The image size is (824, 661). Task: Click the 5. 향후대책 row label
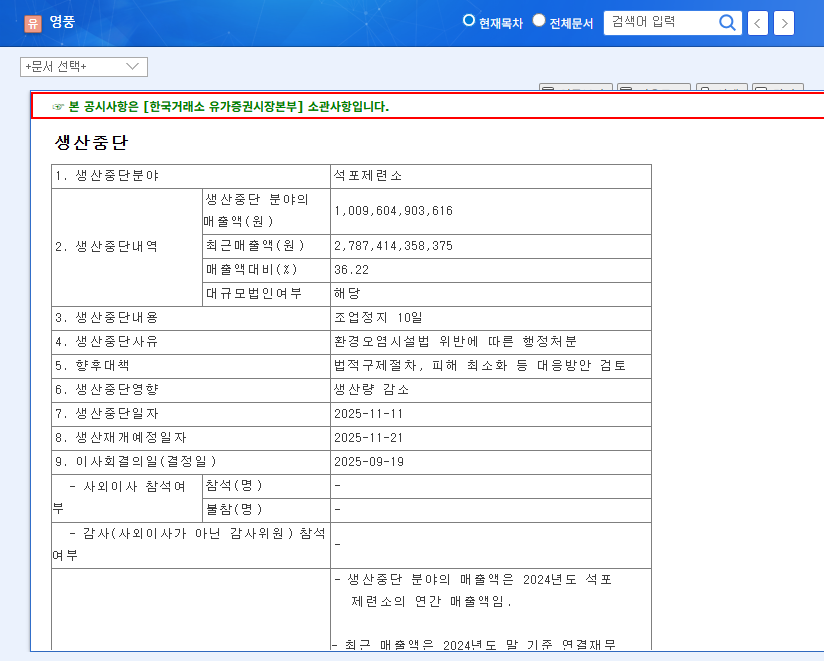(92, 366)
